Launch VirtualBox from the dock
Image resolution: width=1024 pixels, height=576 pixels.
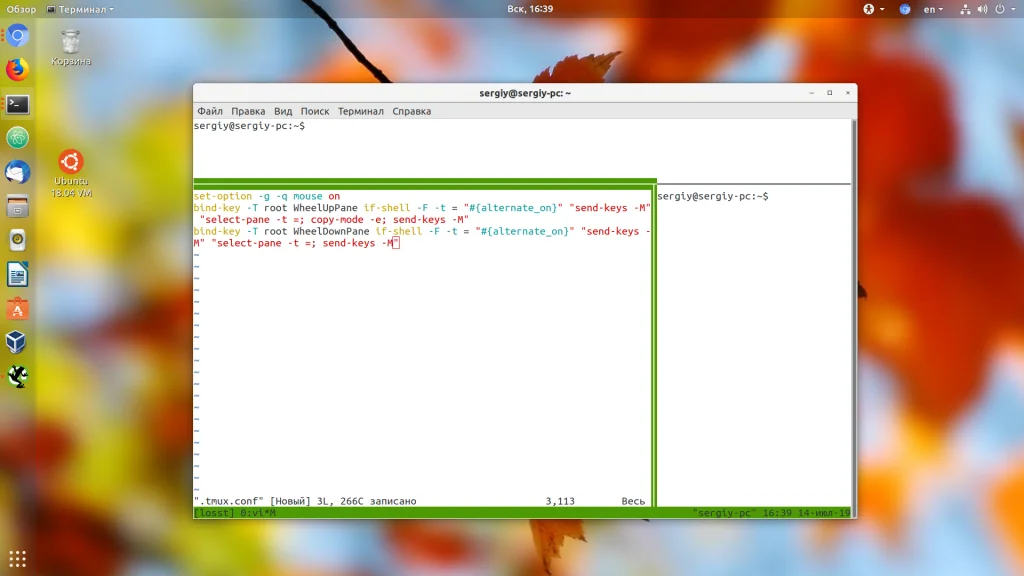(x=17, y=343)
